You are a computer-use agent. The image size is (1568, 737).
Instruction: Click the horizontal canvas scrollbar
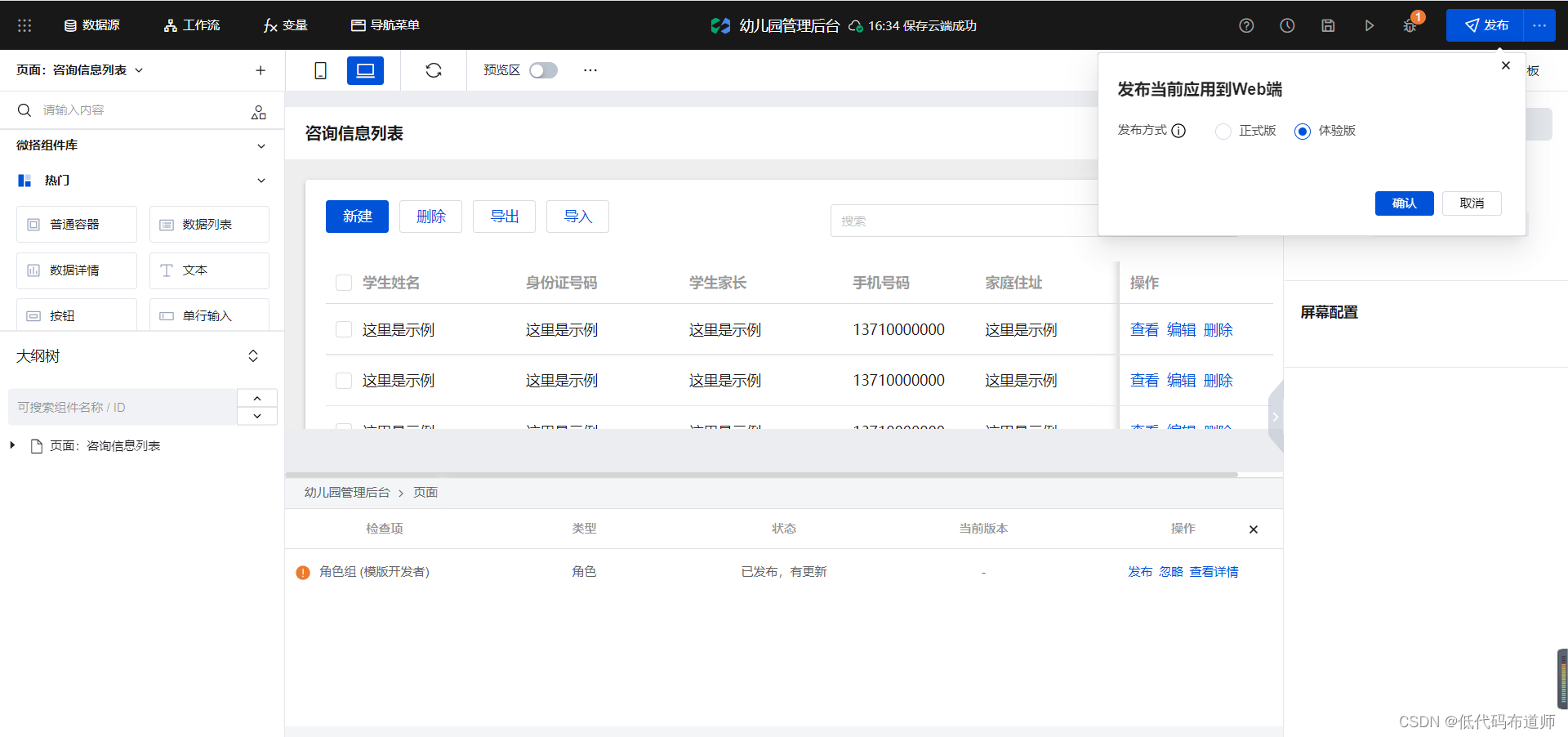pos(761,474)
